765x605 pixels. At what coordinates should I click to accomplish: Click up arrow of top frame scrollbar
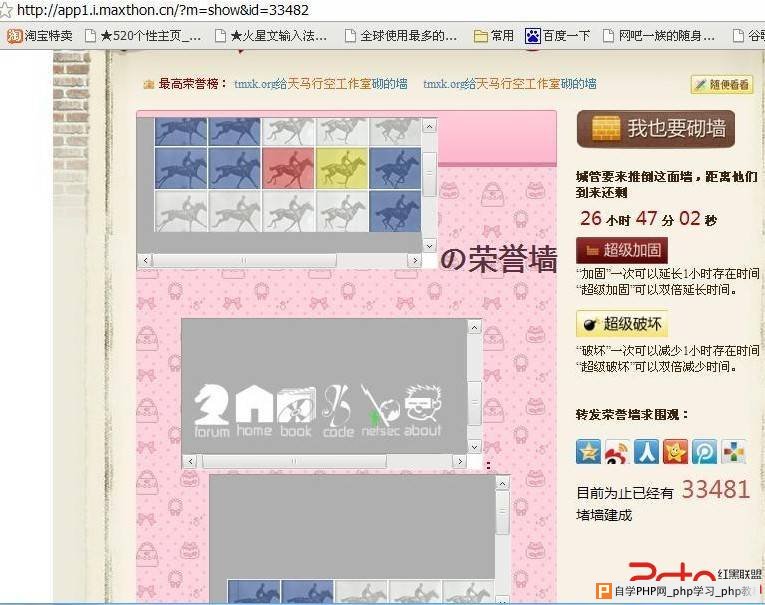429,127
